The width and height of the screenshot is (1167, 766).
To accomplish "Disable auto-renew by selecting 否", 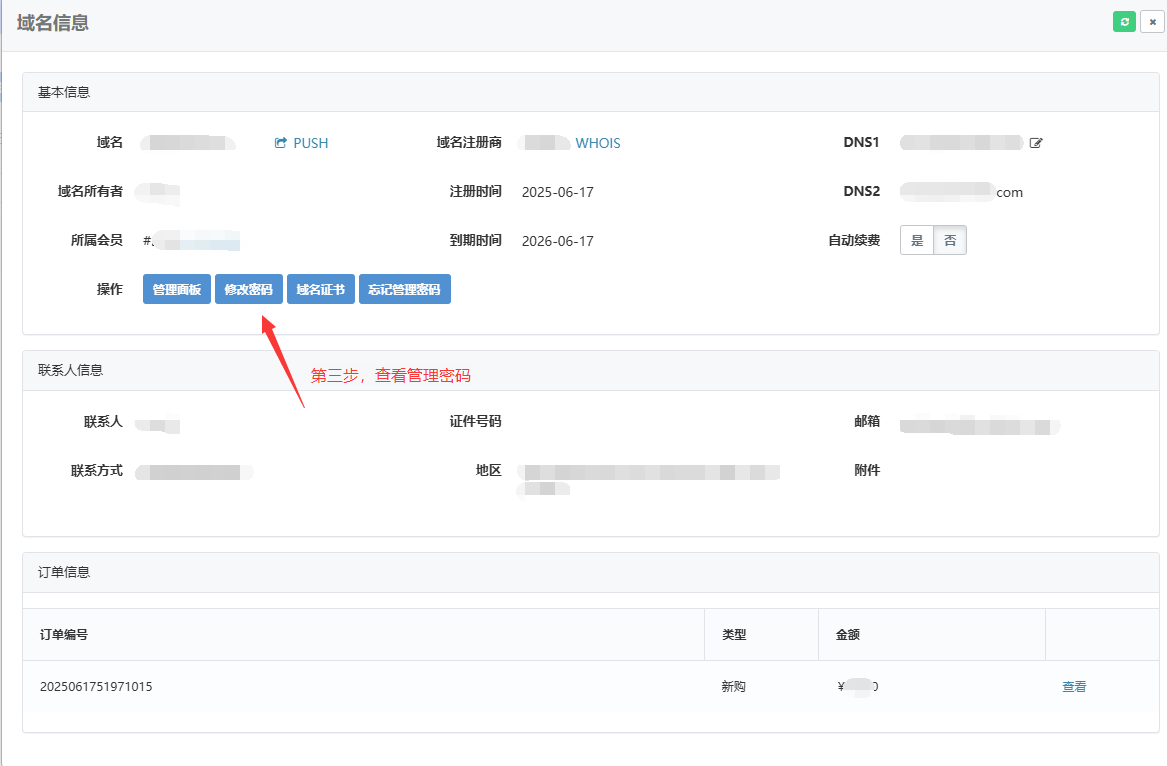I will pos(950,241).
